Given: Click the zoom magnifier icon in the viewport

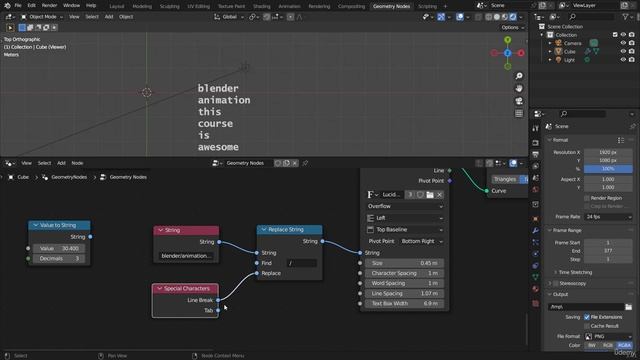Looking at the screenshot, I should point(519,76).
